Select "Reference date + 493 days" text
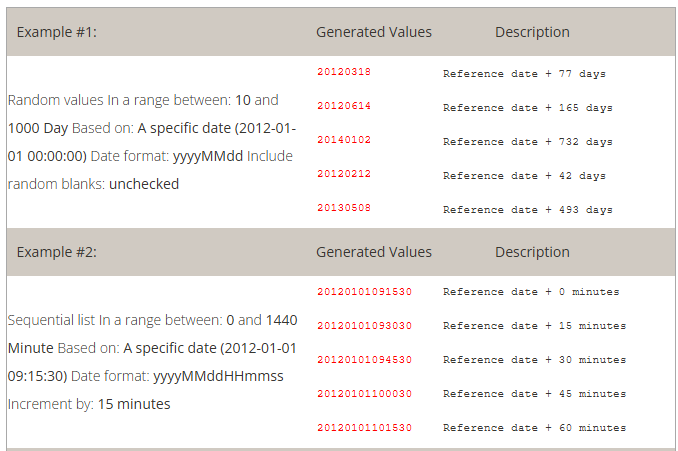This screenshot has height=451, width=678. [528, 209]
